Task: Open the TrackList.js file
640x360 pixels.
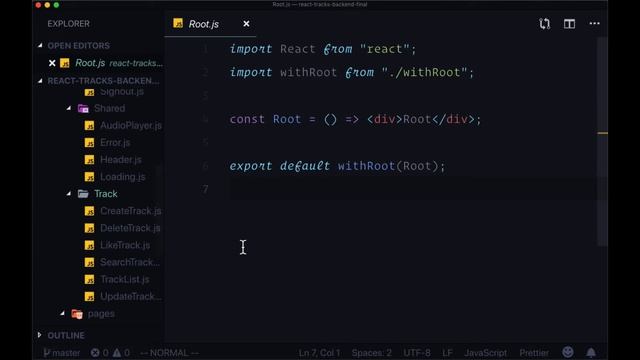Action: (x=124, y=280)
